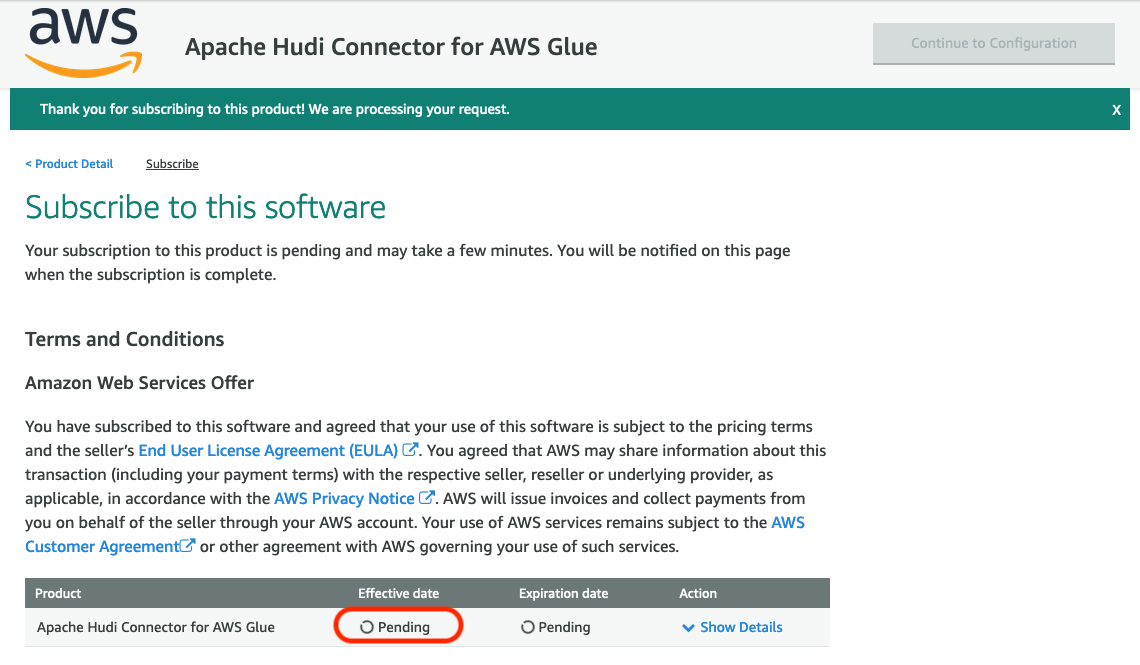Click the AWS logo
The image size is (1140, 665).
point(84,42)
